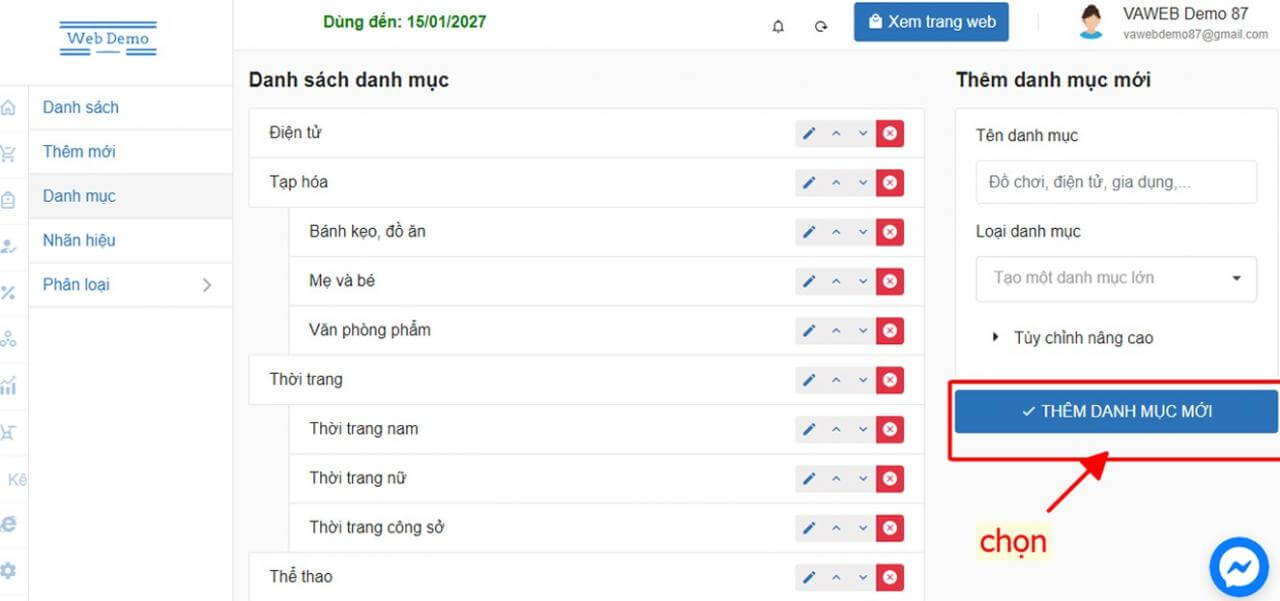This screenshot has width=1280, height=601.
Task: Click the home icon in sidebar
Action: tap(9, 107)
